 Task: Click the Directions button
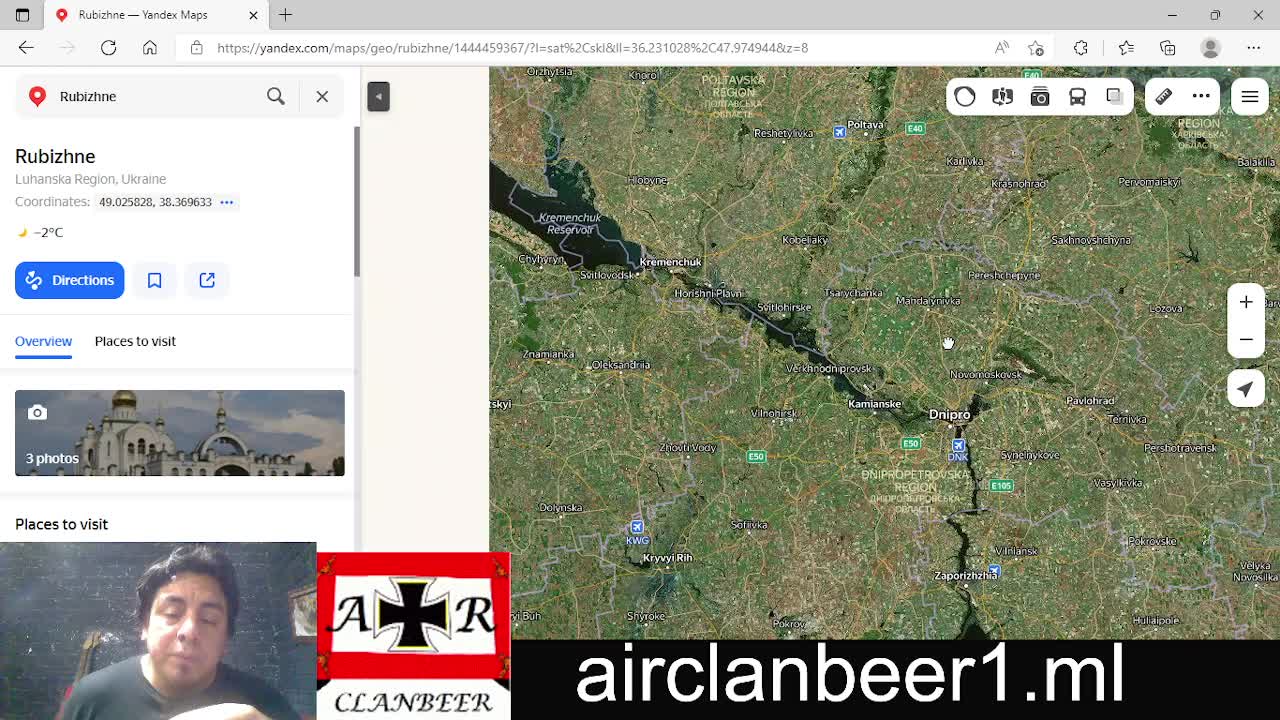[x=70, y=280]
